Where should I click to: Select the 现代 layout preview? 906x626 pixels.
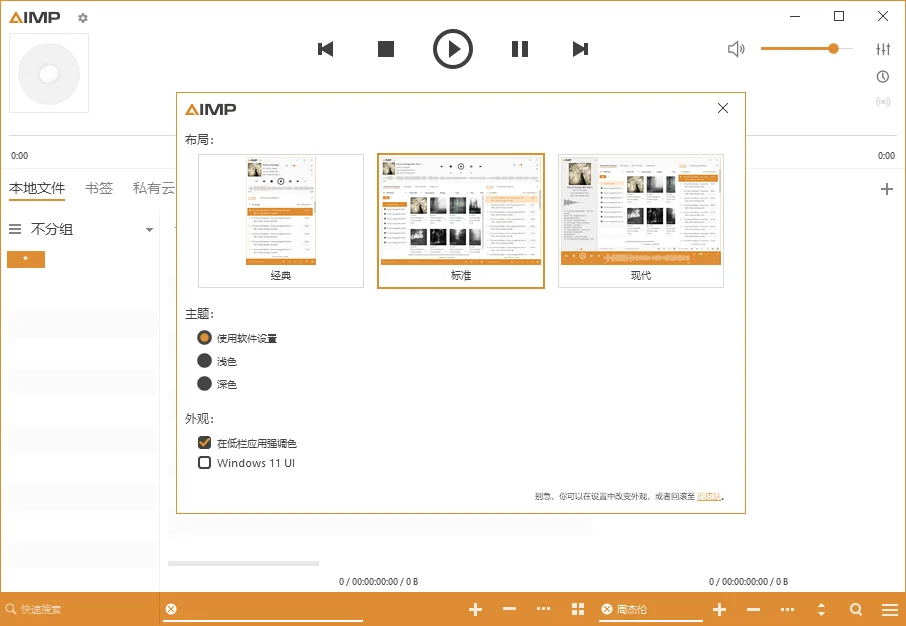(640, 218)
